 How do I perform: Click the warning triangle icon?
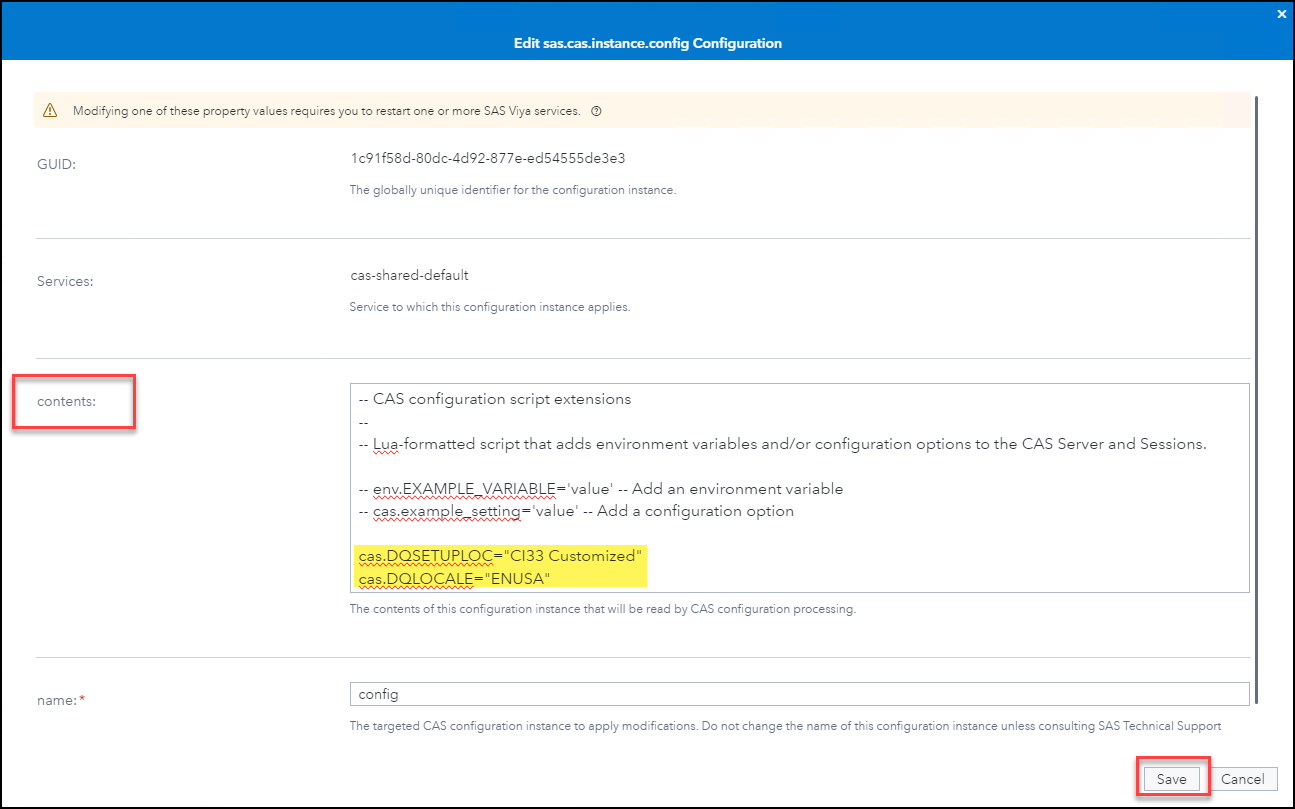[50, 111]
